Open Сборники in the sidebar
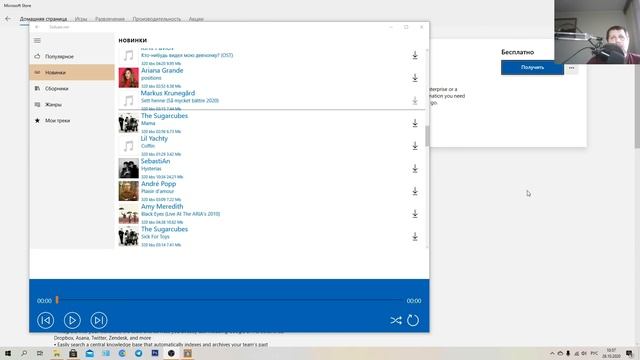This screenshot has width=640, height=360. tap(72, 89)
